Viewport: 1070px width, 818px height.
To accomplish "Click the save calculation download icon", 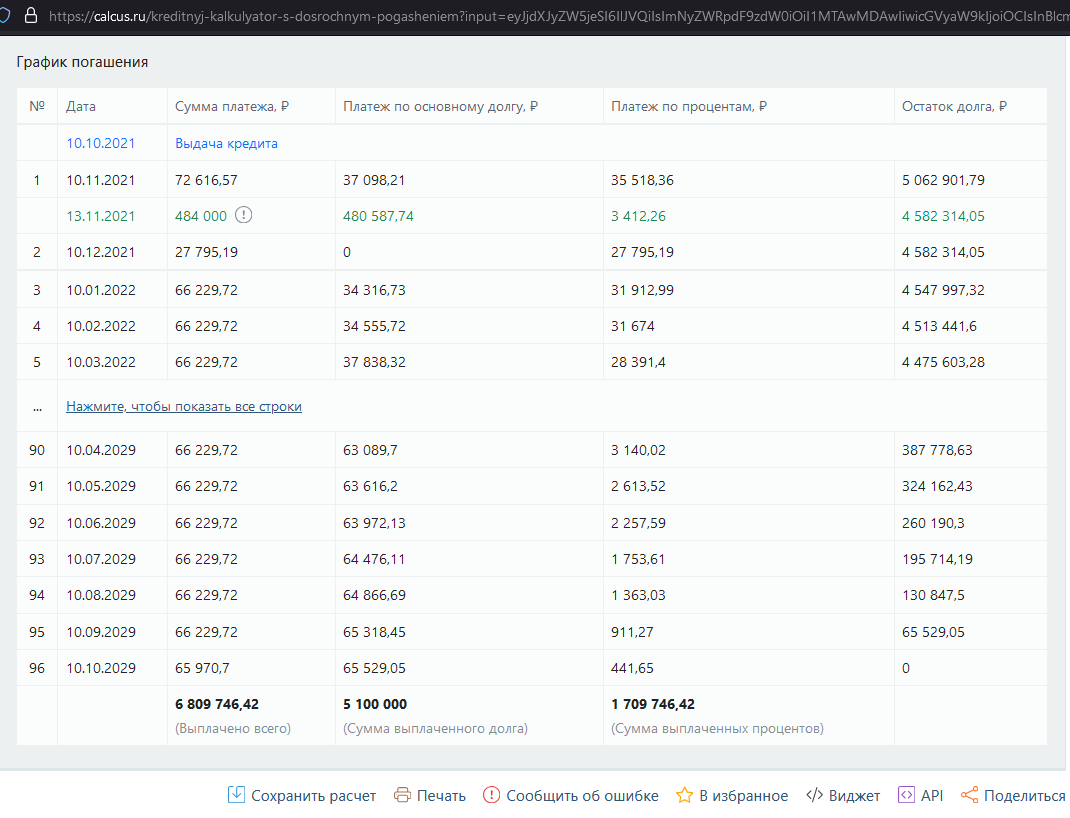I will [237, 795].
